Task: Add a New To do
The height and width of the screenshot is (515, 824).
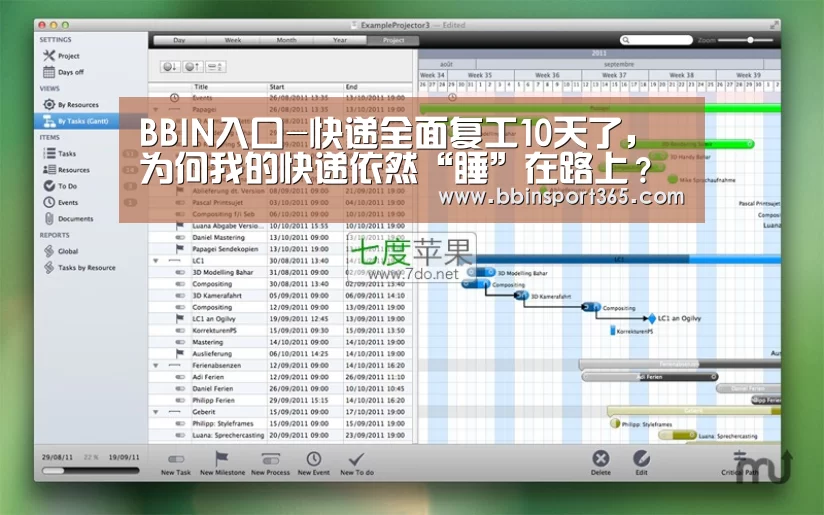Action: click(357, 464)
